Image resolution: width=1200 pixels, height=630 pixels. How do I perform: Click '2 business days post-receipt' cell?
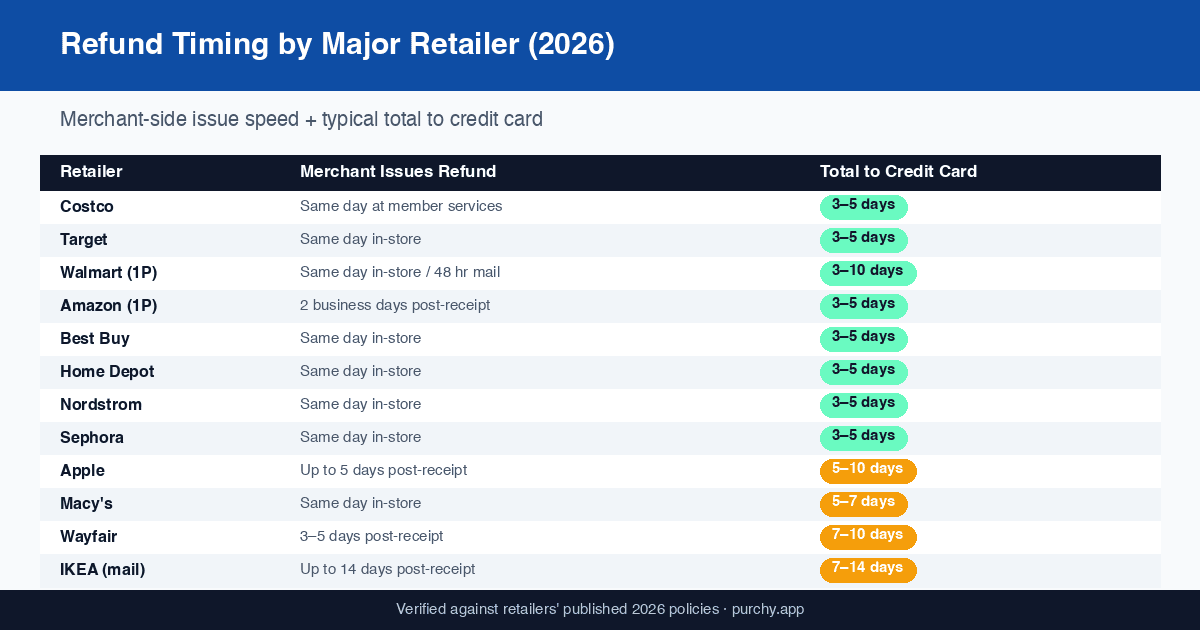[x=395, y=305]
